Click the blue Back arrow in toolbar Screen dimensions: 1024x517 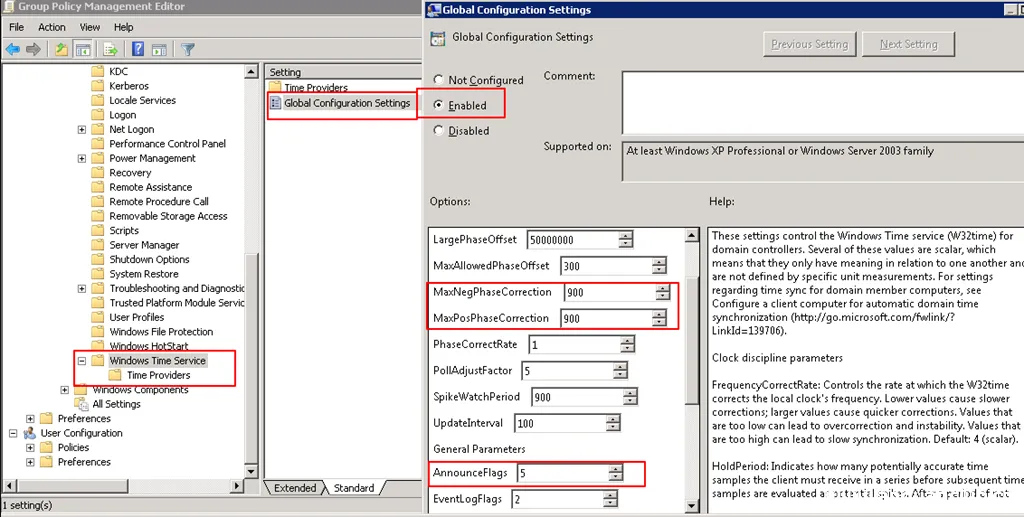[12, 49]
